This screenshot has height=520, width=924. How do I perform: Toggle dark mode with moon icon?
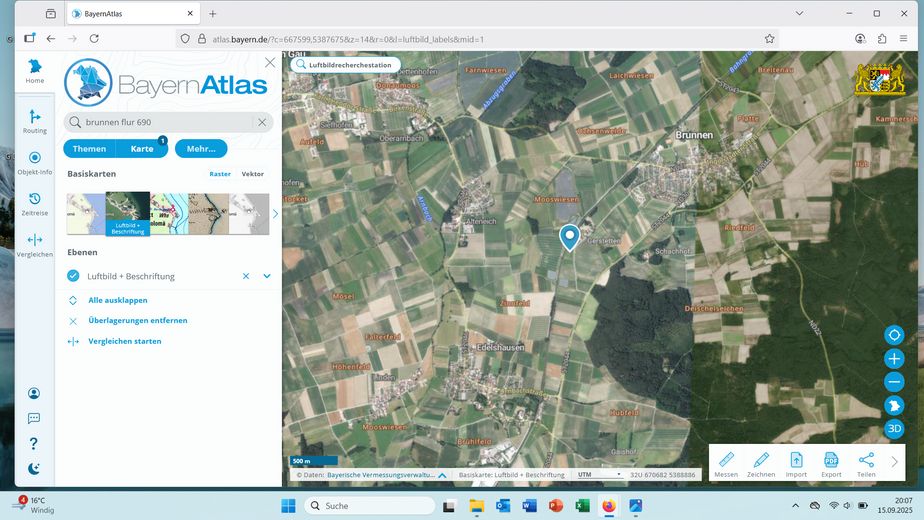(34, 468)
